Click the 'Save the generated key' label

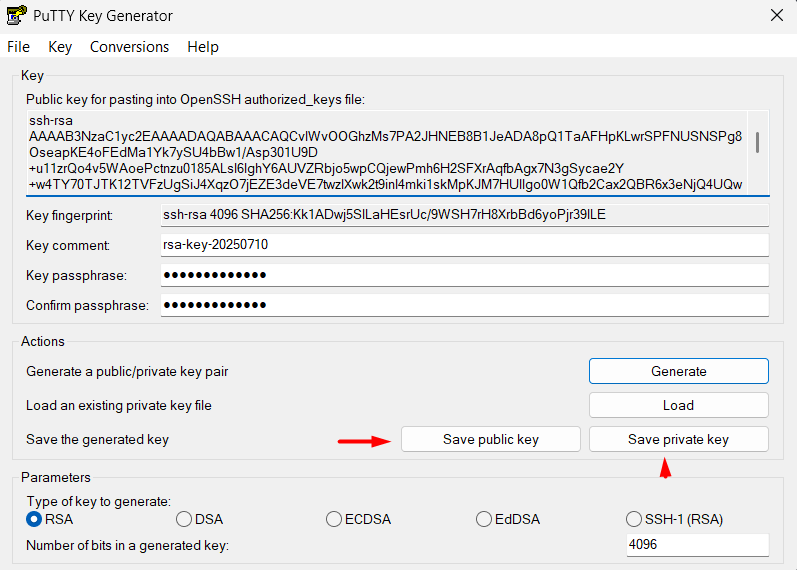tap(97, 440)
